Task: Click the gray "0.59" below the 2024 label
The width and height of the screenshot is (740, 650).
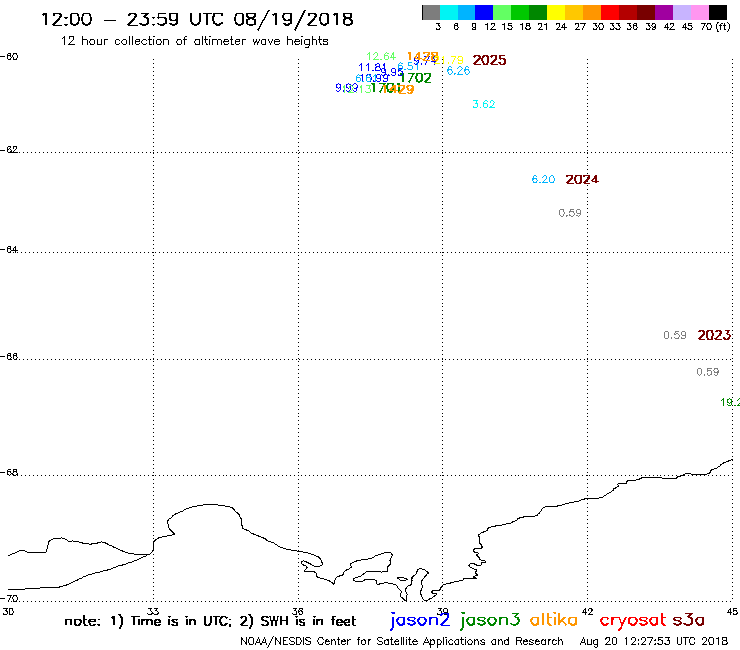Action: (x=570, y=213)
